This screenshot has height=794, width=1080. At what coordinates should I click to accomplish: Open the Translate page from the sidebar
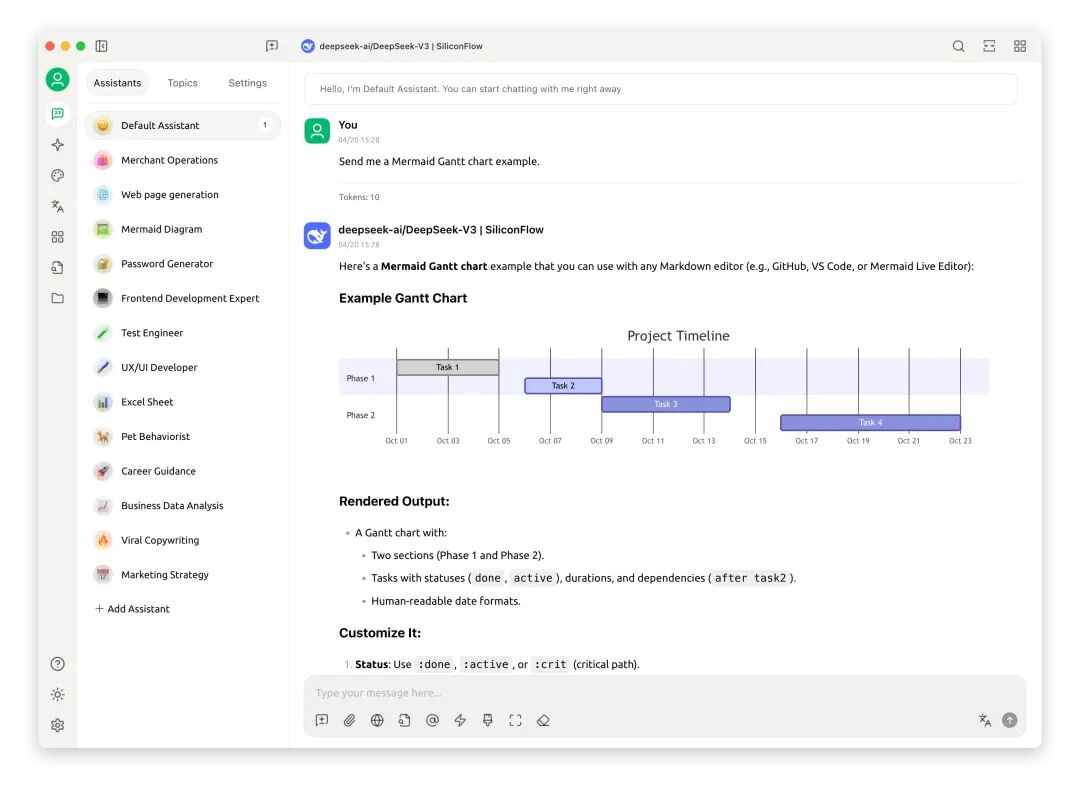pos(57,205)
